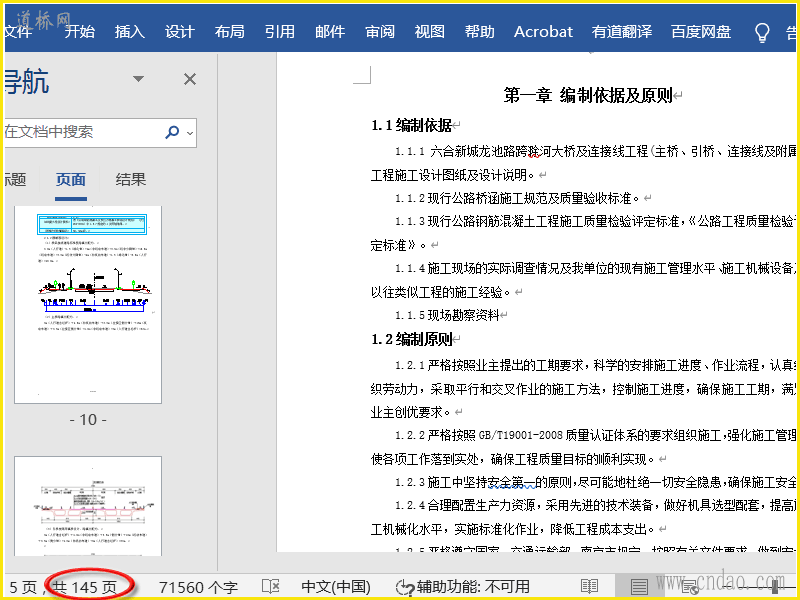Click the proofing check icon in status bar
The width and height of the screenshot is (800, 600).
pos(270,587)
